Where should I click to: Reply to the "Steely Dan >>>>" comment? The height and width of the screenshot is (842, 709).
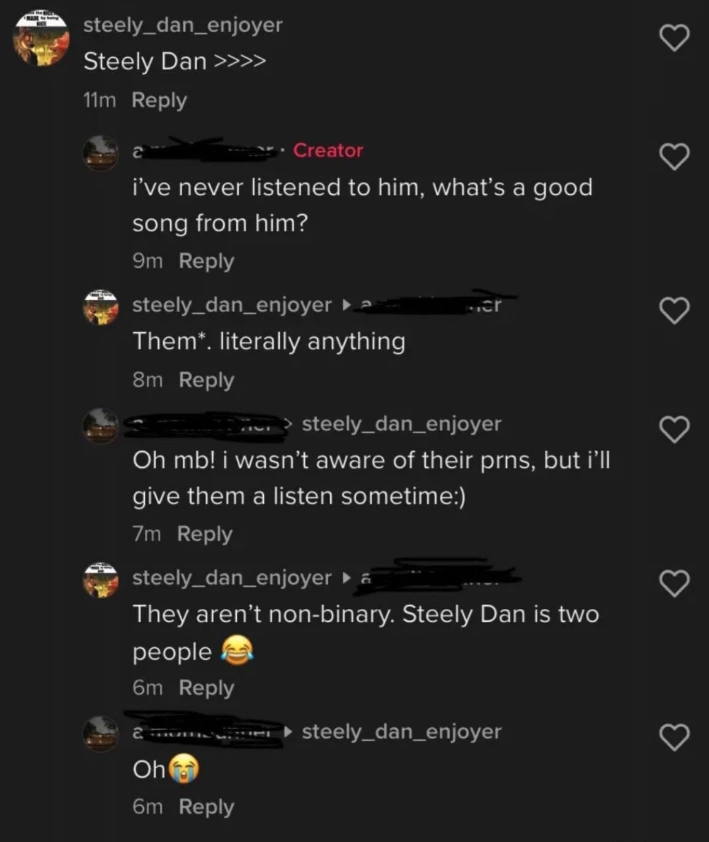[x=159, y=100]
